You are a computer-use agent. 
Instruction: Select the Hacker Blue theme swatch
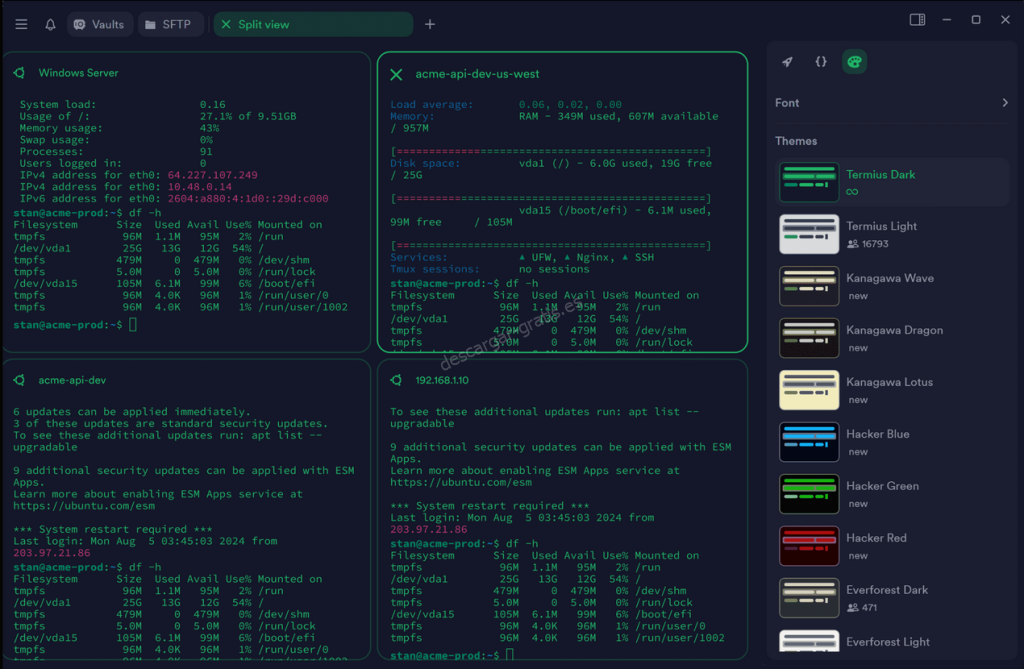(809, 441)
